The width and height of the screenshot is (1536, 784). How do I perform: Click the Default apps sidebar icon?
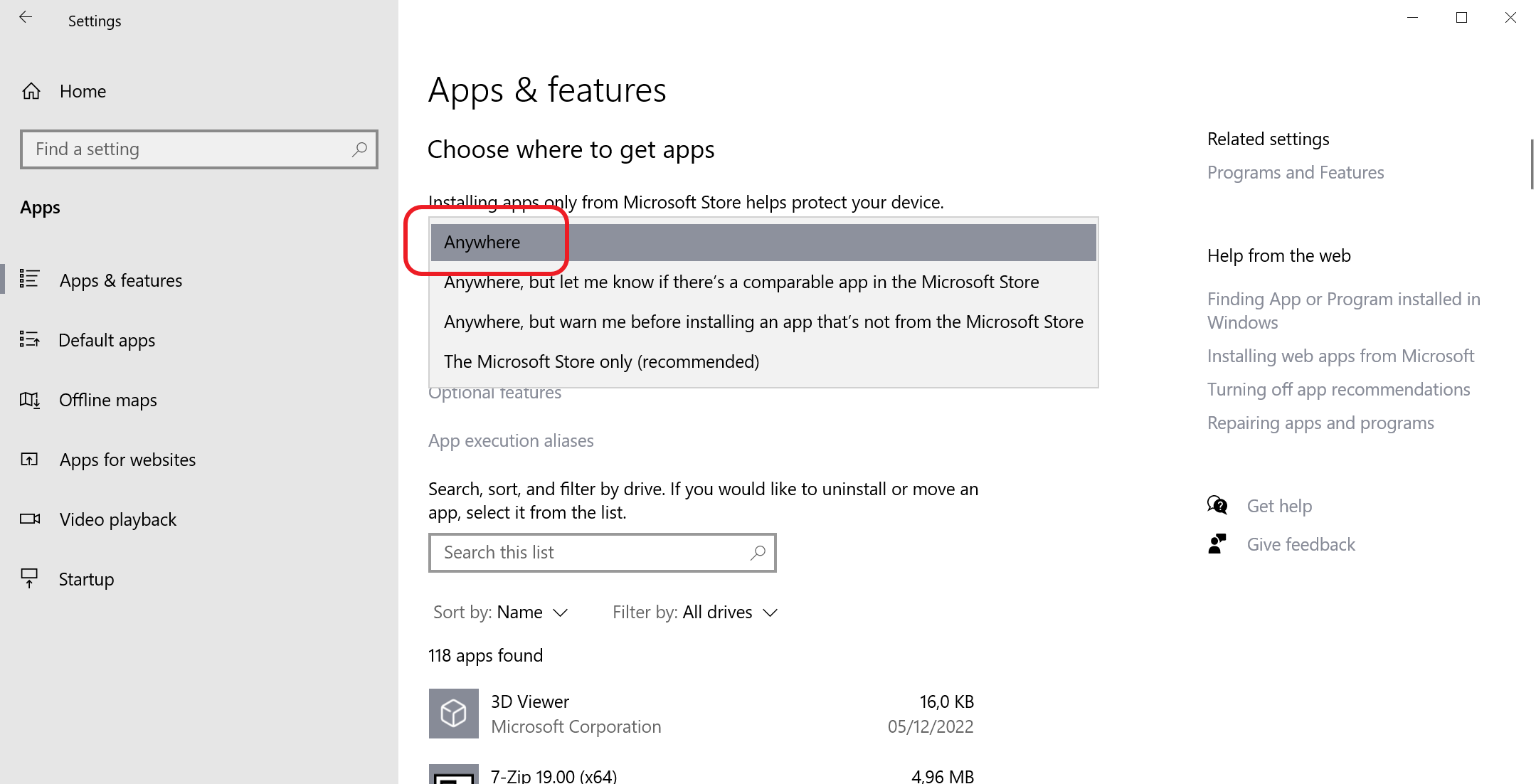coord(31,339)
